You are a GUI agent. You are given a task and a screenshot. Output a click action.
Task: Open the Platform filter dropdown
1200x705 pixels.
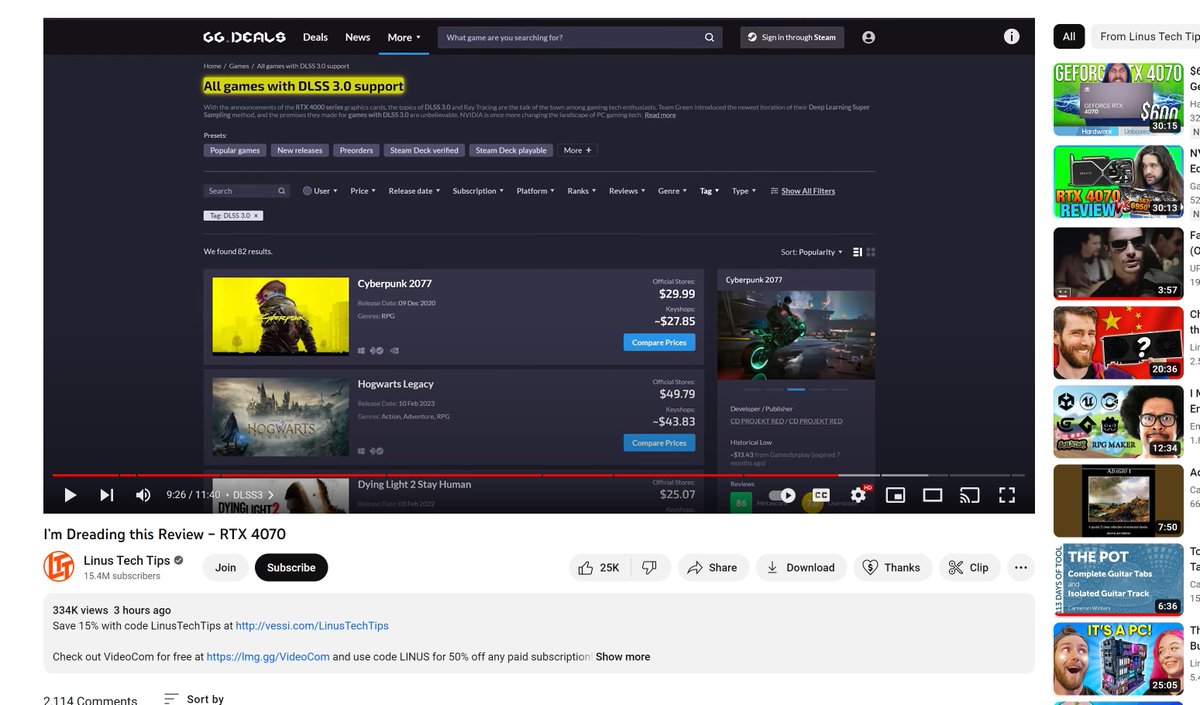(535, 191)
